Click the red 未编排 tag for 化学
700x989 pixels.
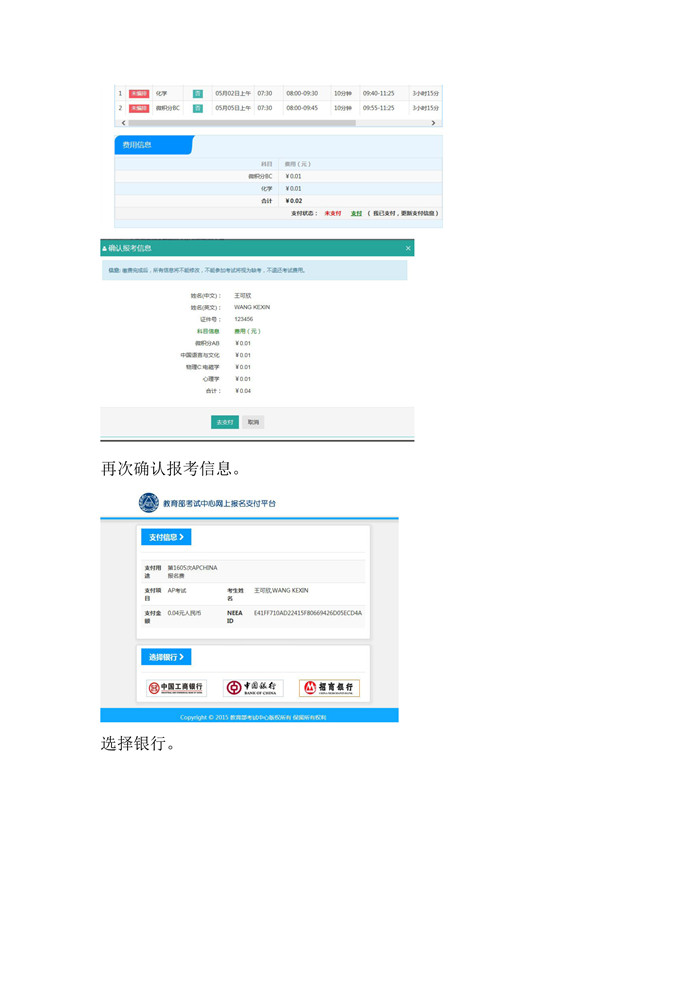[138, 93]
